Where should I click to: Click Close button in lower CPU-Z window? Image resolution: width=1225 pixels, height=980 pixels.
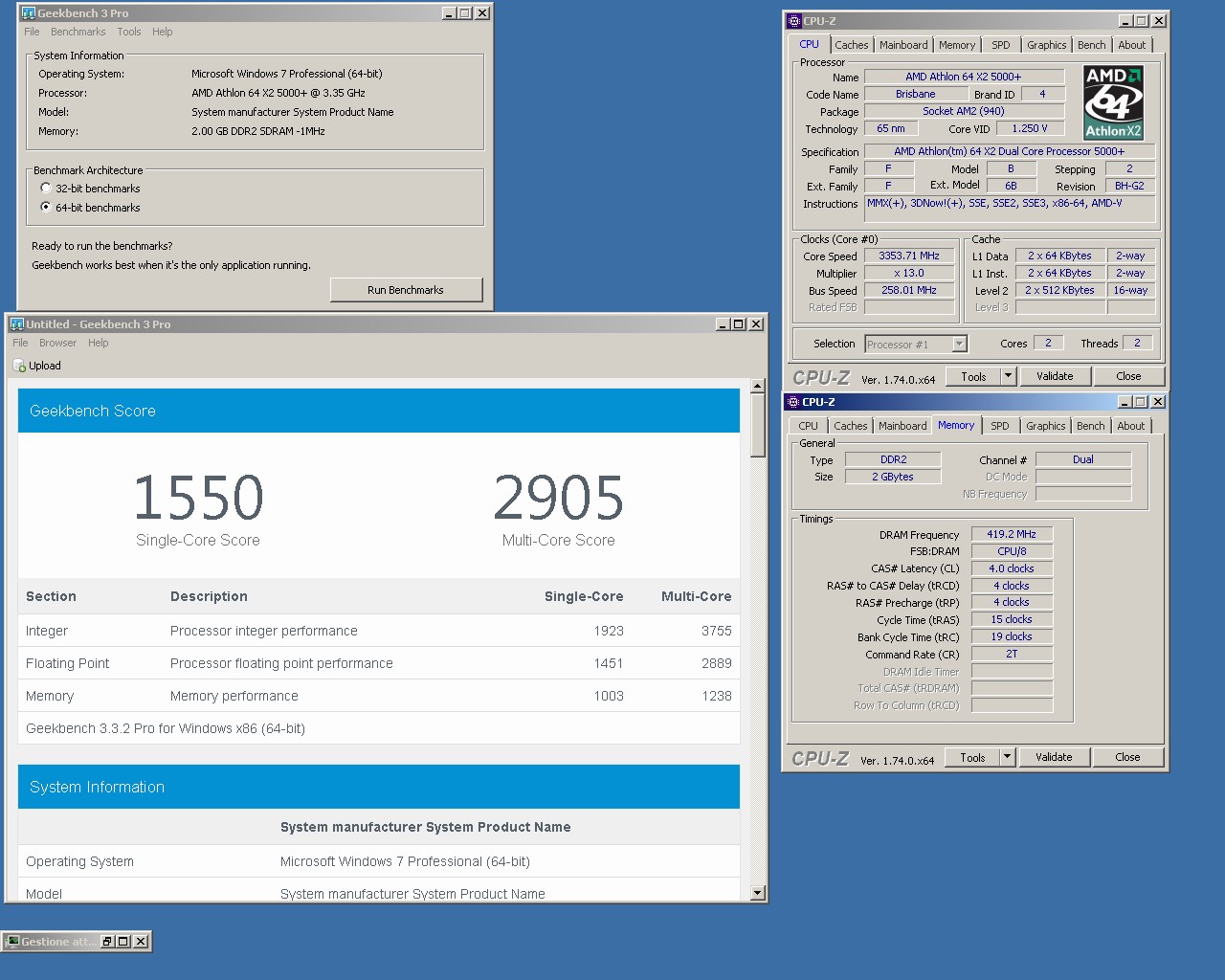click(x=1127, y=758)
